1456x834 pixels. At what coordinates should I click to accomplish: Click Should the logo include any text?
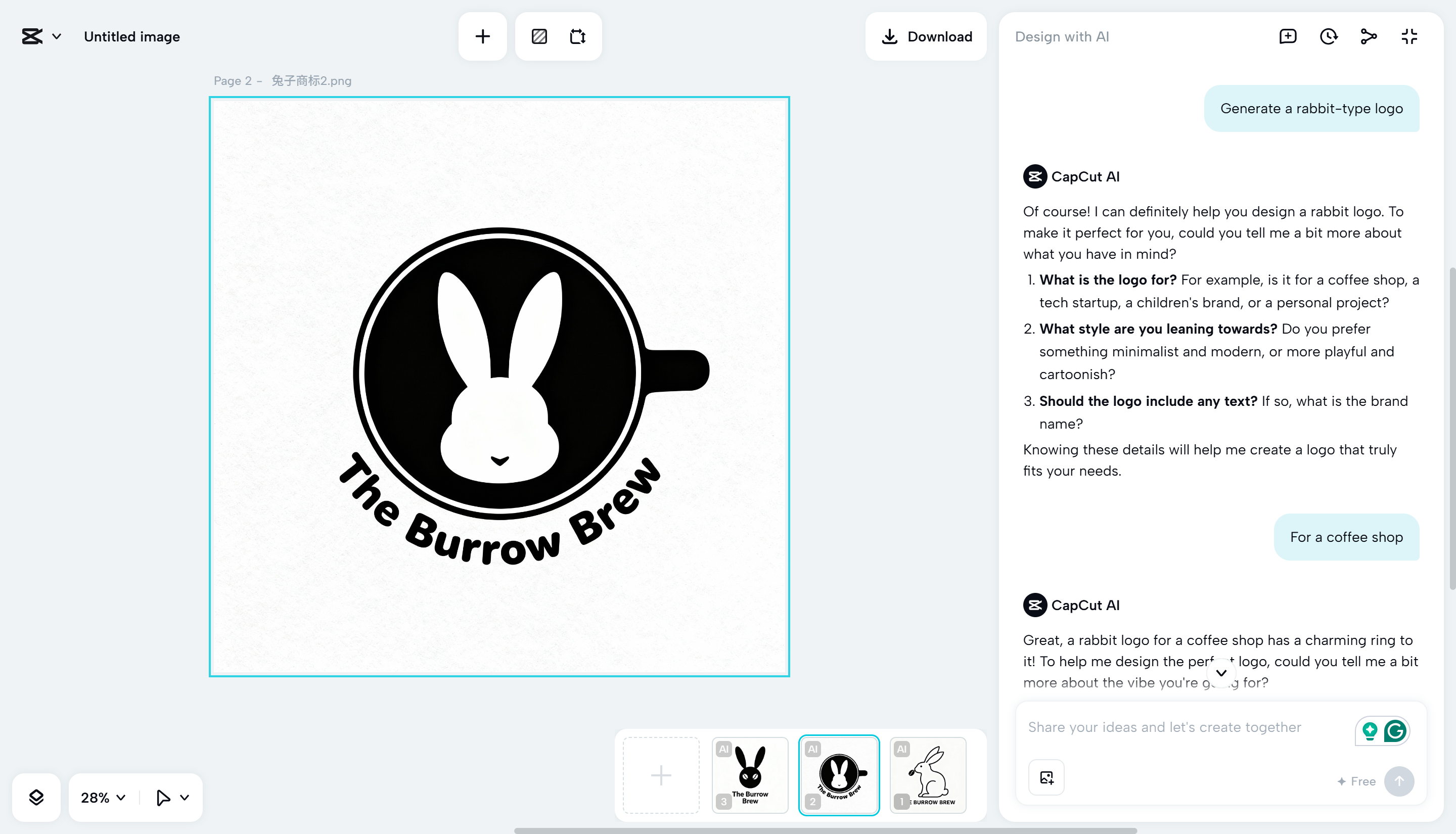tap(1148, 401)
